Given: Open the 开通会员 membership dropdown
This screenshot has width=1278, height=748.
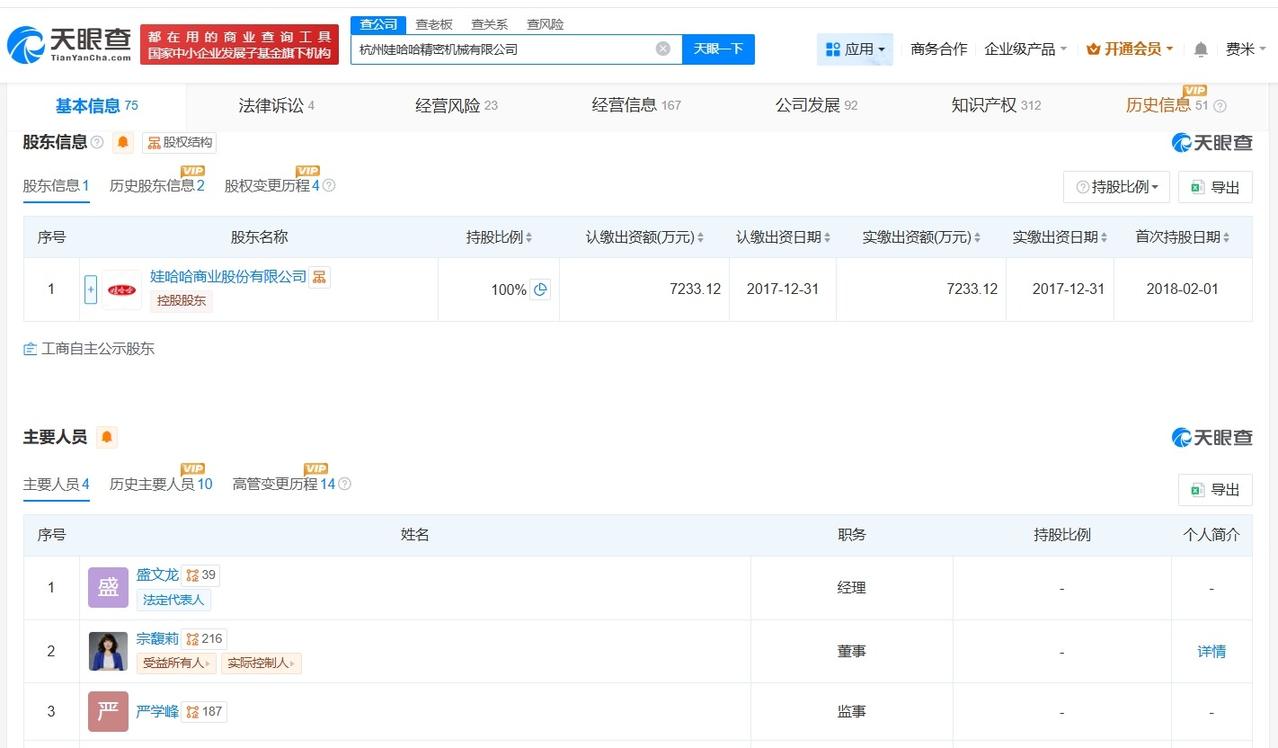Looking at the screenshot, I should click(1130, 49).
